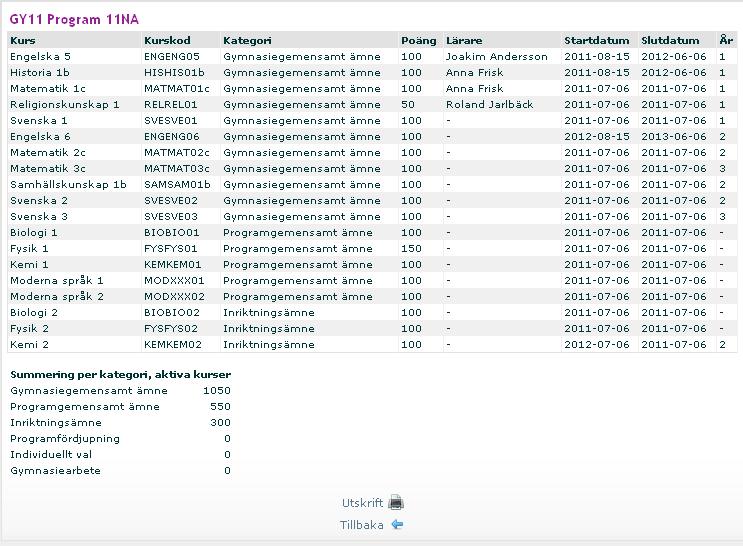This screenshot has width=743, height=546.
Task: Click the GY11 Program 11NA heading
Action: pos(74,19)
